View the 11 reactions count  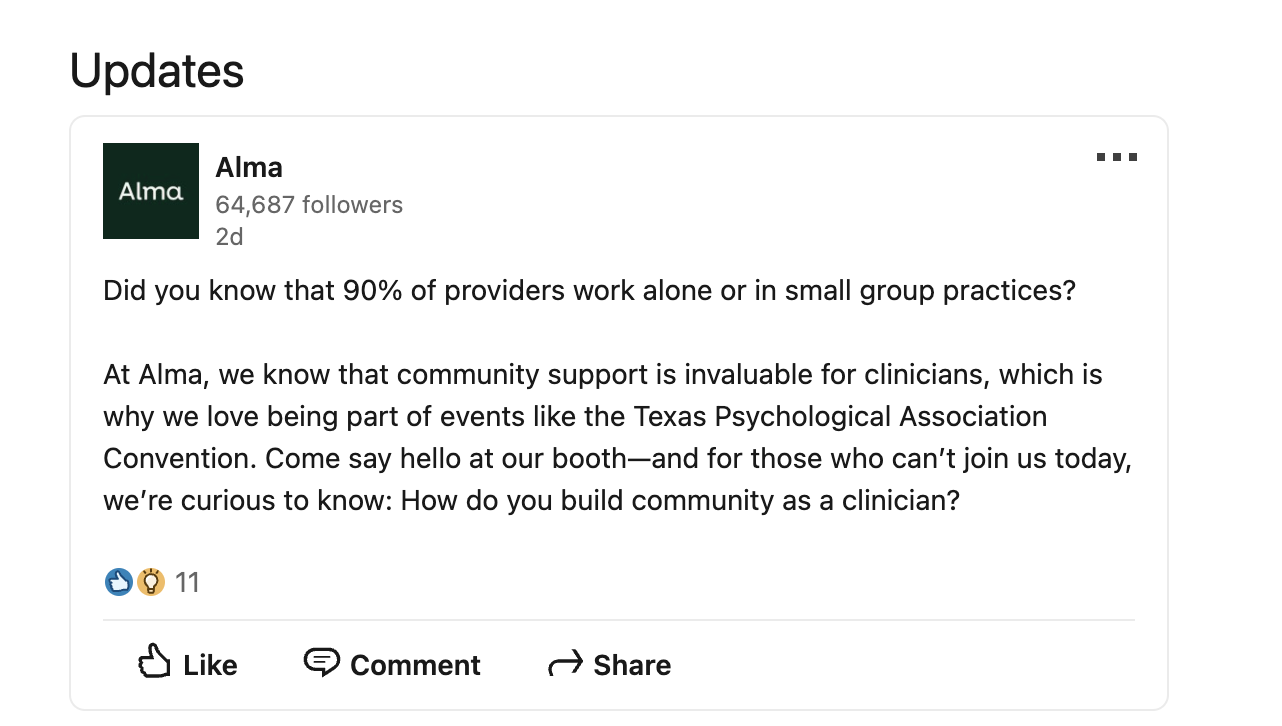[187, 582]
